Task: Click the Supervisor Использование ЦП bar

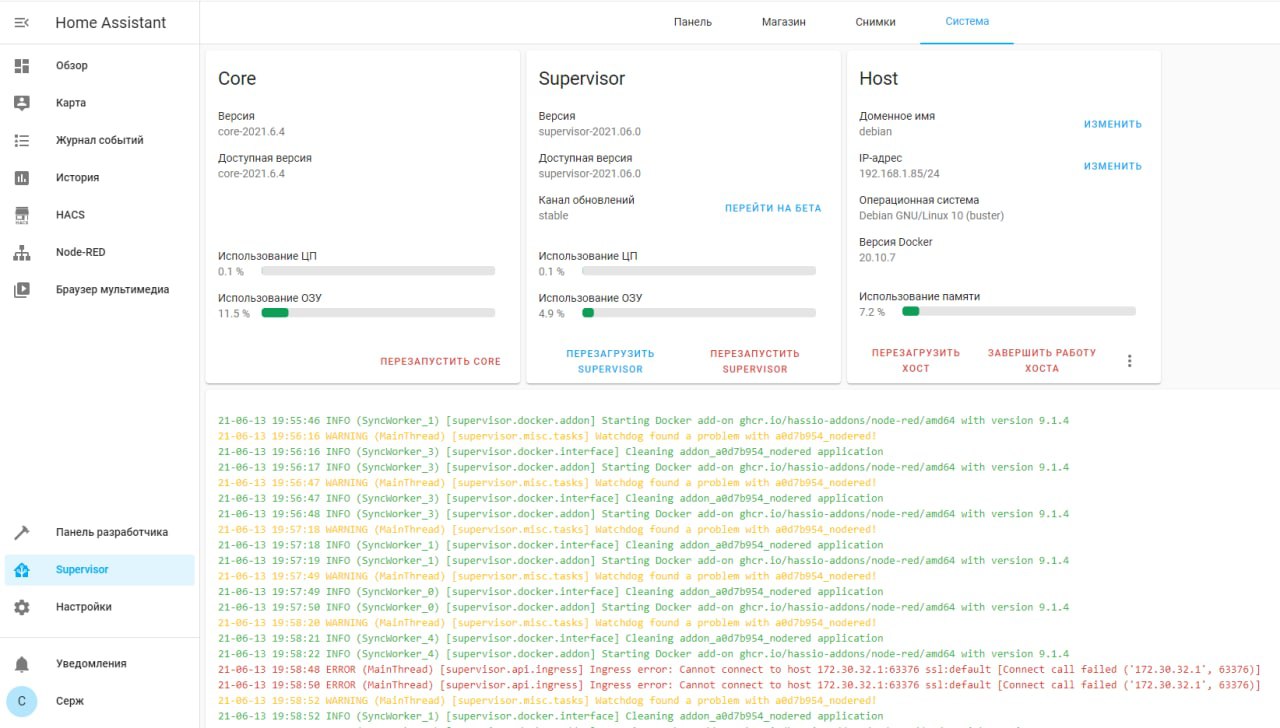Action: tap(699, 271)
